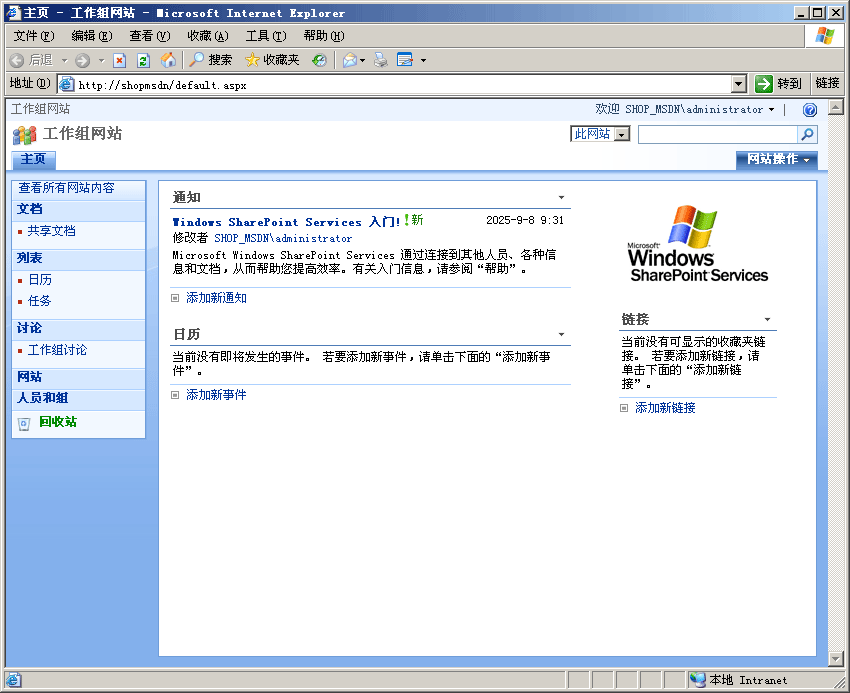Click the Back (后退) toolbar button
Image resolution: width=850 pixels, height=693 pixels.
[x=31, y=60]
